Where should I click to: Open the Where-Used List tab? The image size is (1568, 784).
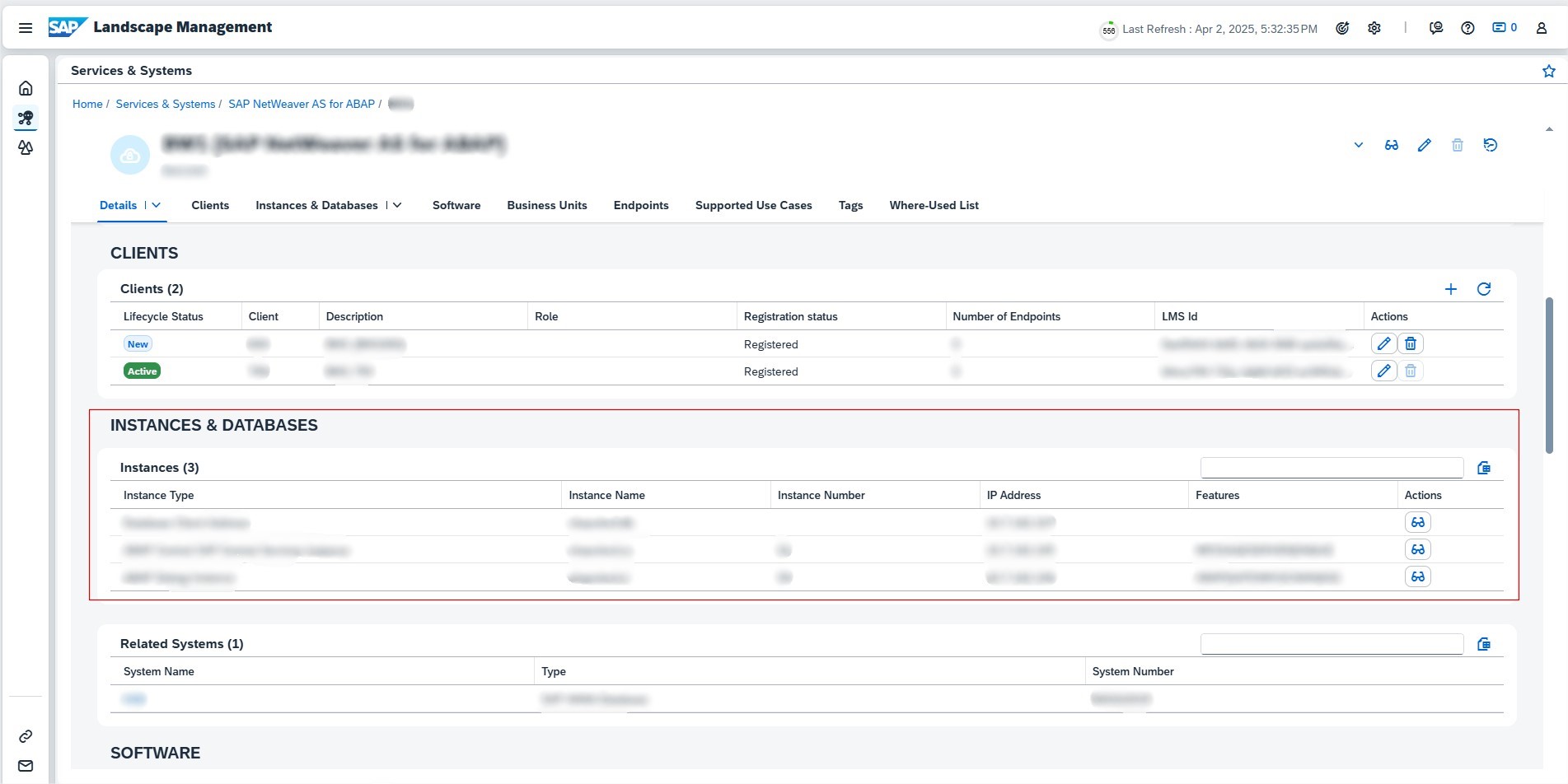coord(934,205)
